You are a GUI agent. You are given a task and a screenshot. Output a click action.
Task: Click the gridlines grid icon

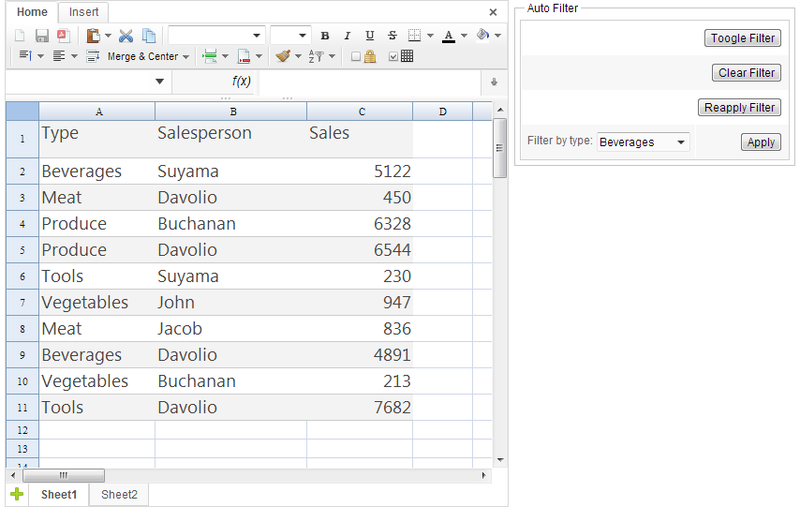[407, 56]
